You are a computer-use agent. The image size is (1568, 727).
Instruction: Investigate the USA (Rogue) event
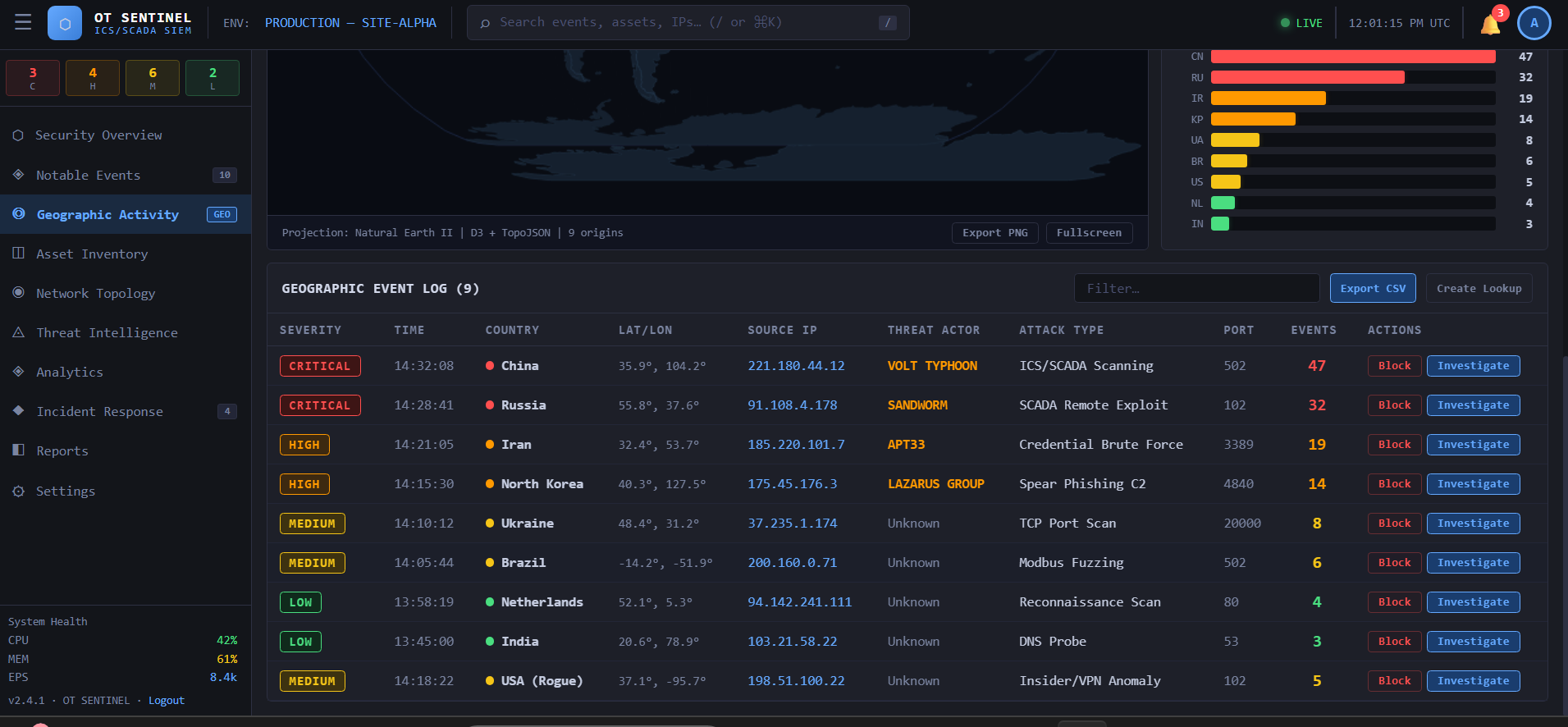click(x=1473, y=681)
